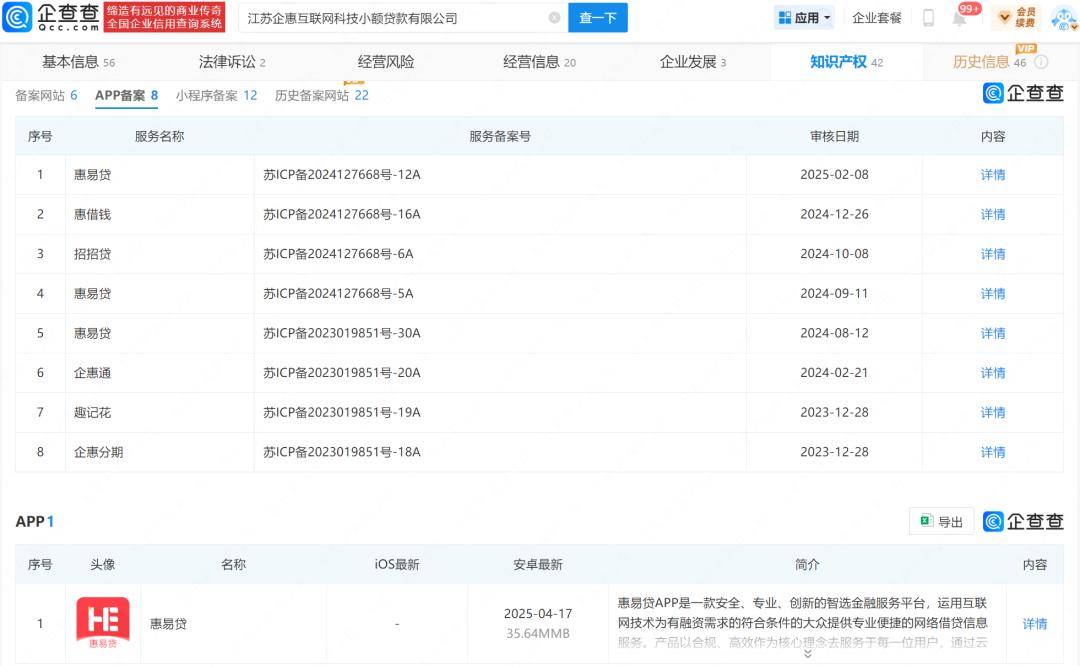Screen dimensions: 1080x666
Task: Select the 小程序备案 sub-tab
Action: [x=216, y=96]
